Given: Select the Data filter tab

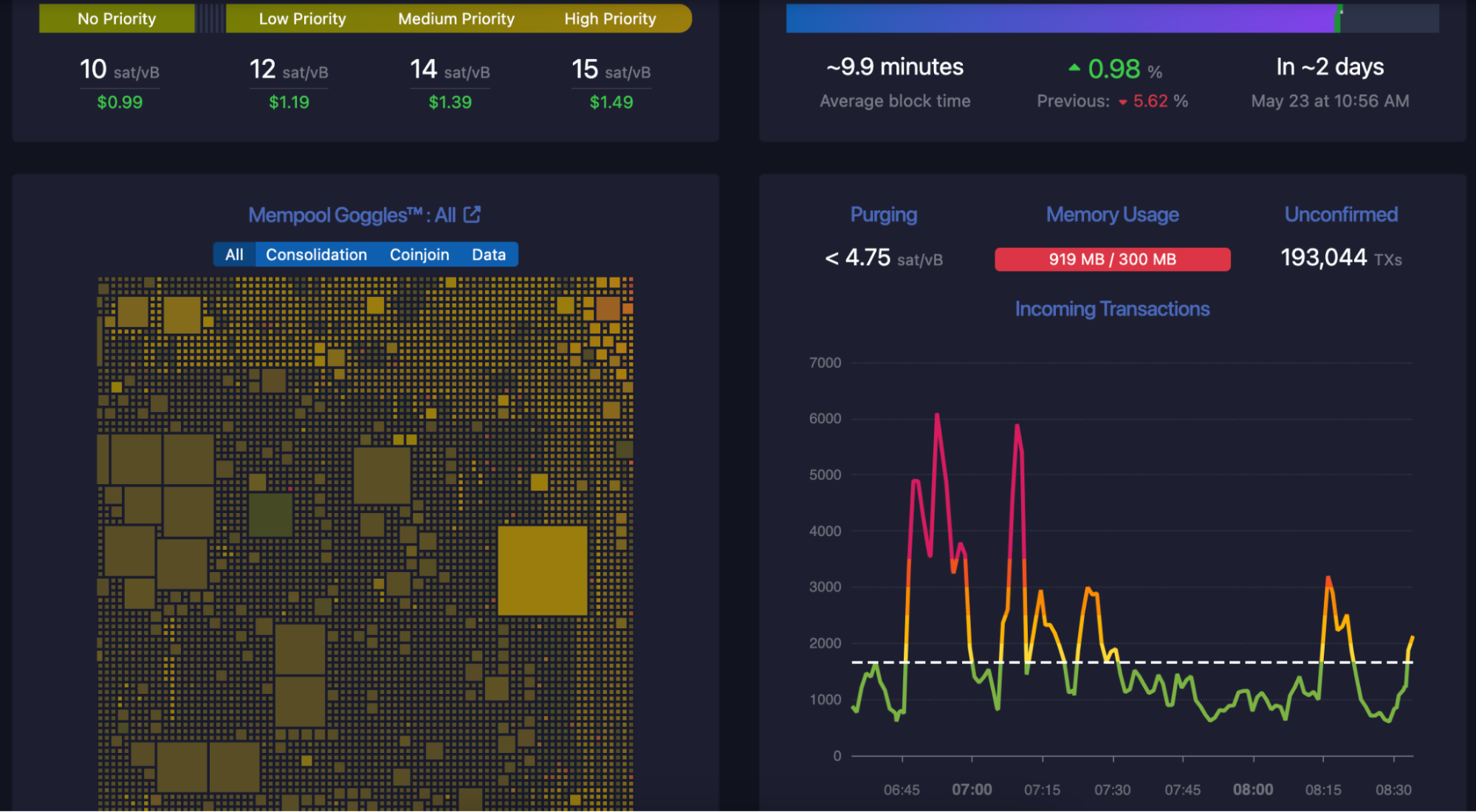Looking at the screenshot, I should (x=488, y=254).
